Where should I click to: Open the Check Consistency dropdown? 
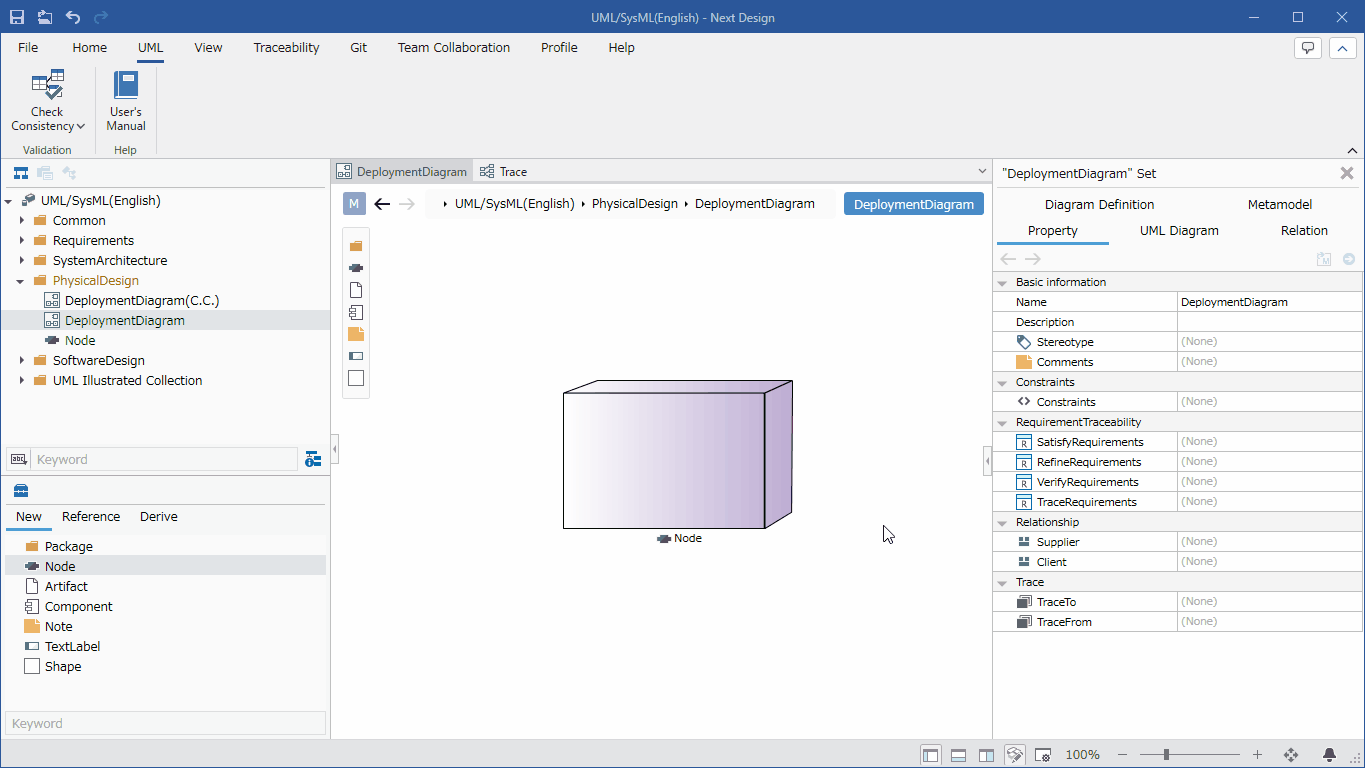pos(47,102)
